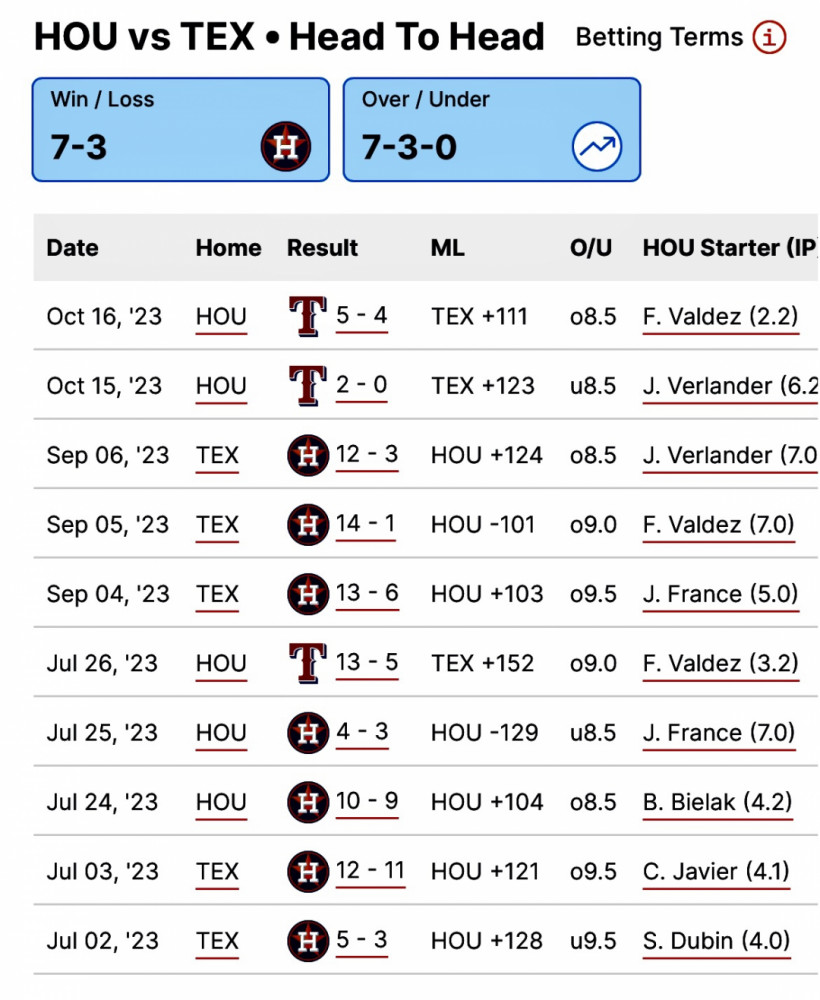This screenshot has width=820, height=1000.
Task: Click the ML column header
Action: pos(448,247)
